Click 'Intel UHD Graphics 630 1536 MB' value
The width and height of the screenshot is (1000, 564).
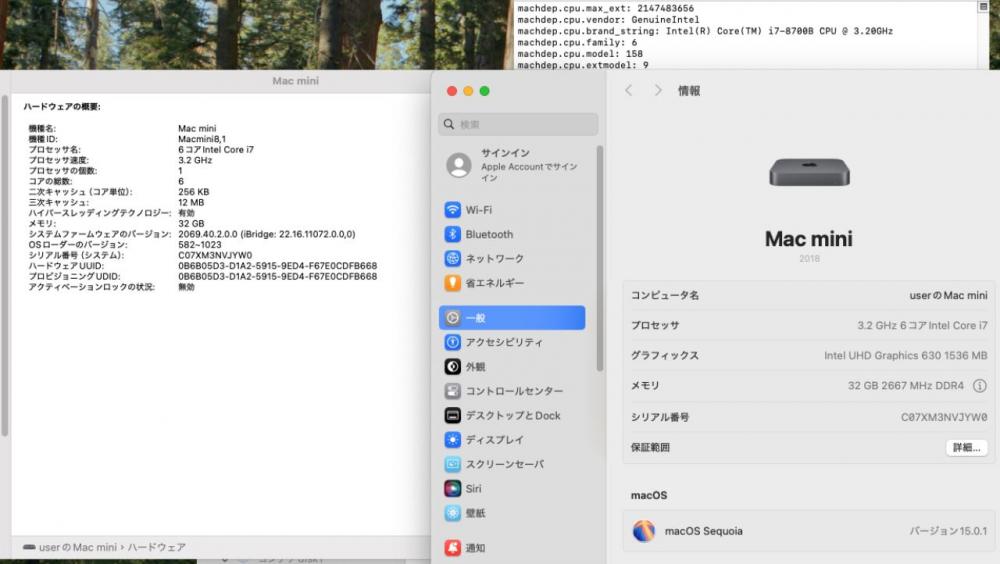click(906, 355)
